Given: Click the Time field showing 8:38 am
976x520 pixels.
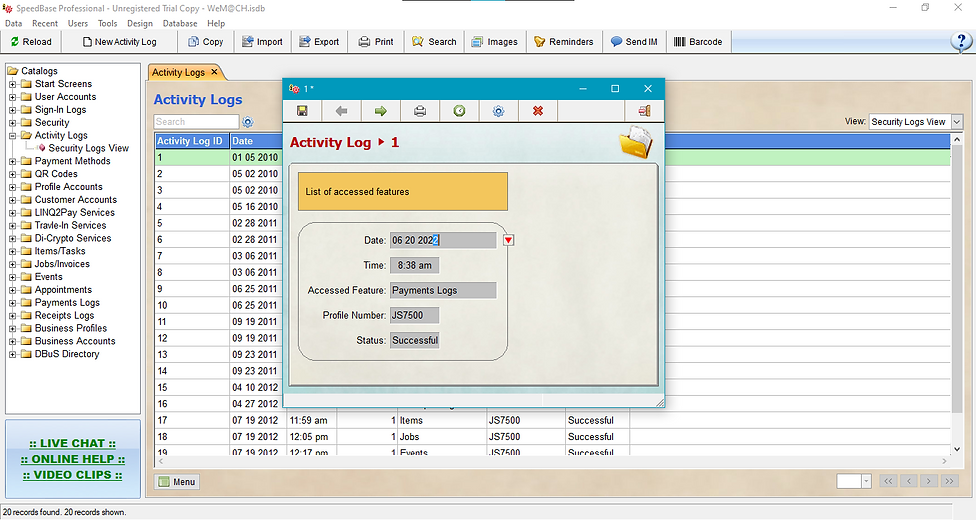Looking at the screenshot, I should click(415, 265).
